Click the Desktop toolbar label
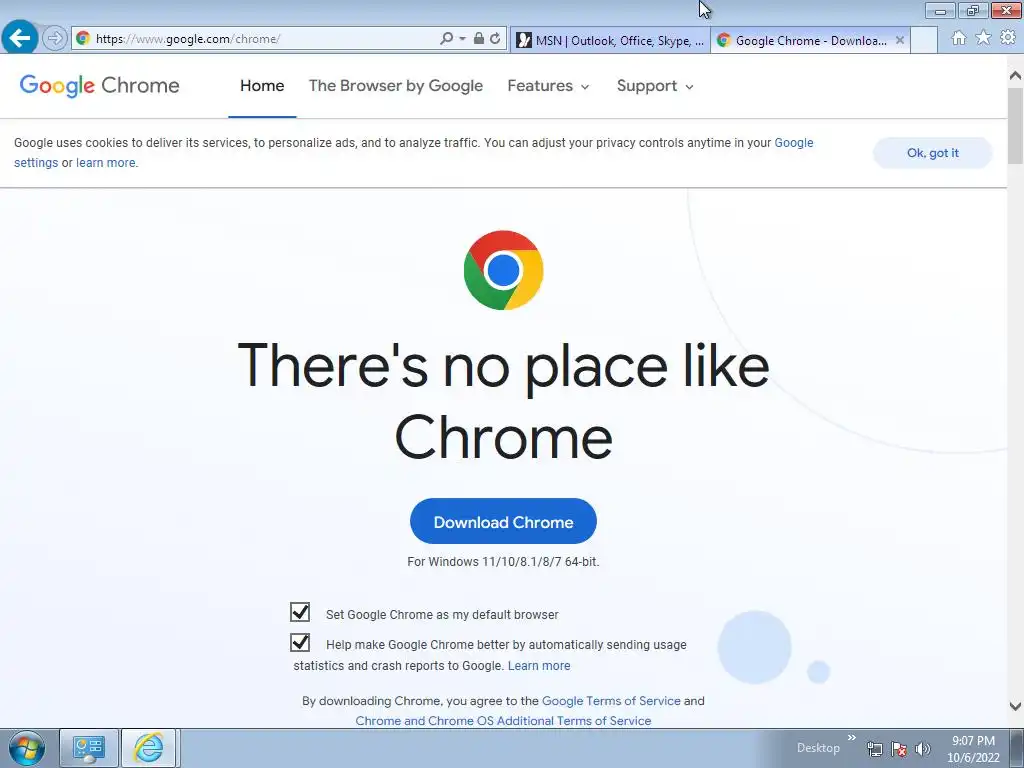Viewport: 1024px width, 768px height. (x=818, y=748)
